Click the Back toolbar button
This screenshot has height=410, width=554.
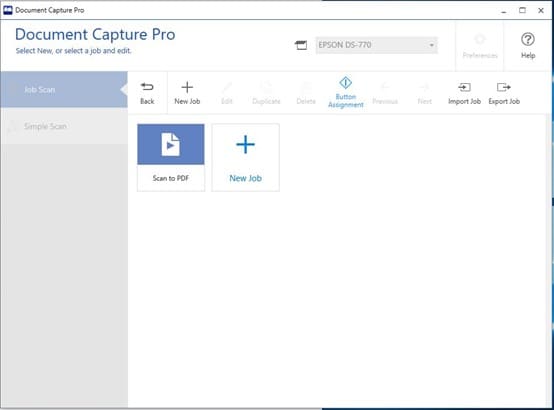click(x=147, y=93)
